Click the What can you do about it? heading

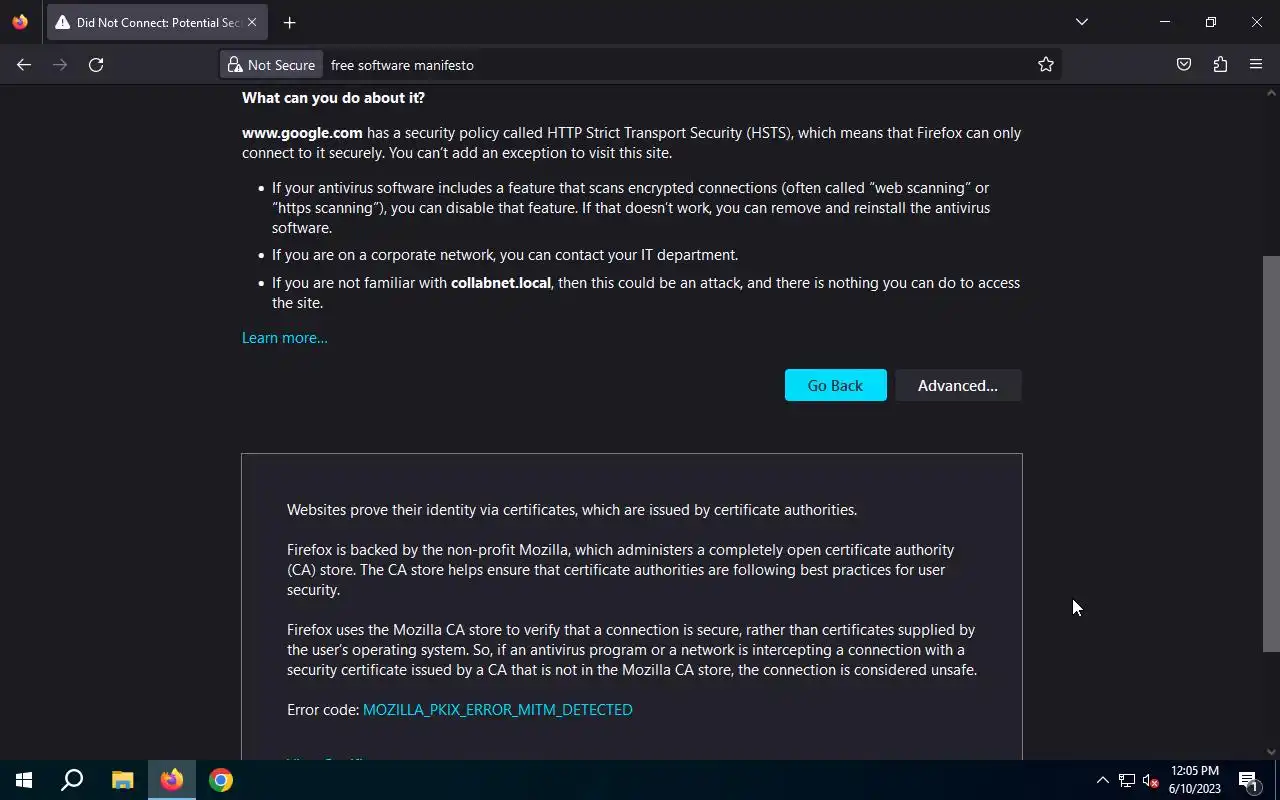click(333, 98)
